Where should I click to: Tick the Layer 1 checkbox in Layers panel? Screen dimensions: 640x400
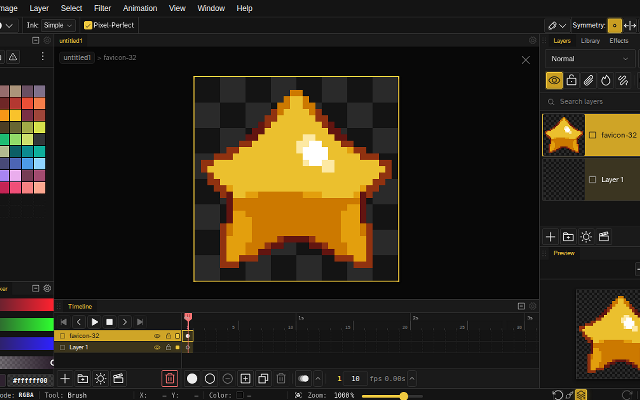click(593, 180)
